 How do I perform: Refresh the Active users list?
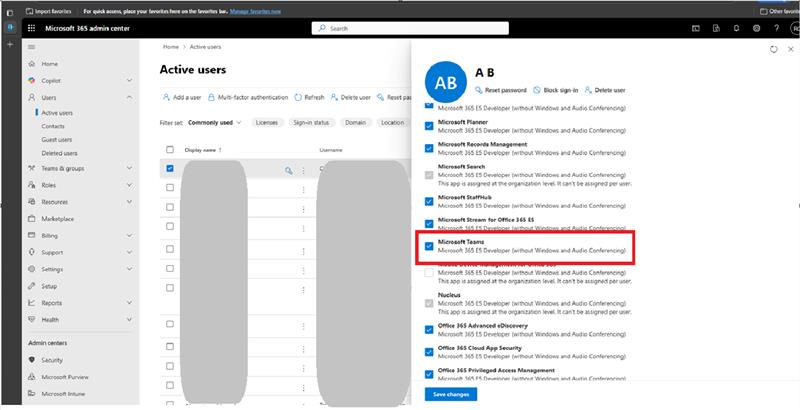tap(309, 97)
